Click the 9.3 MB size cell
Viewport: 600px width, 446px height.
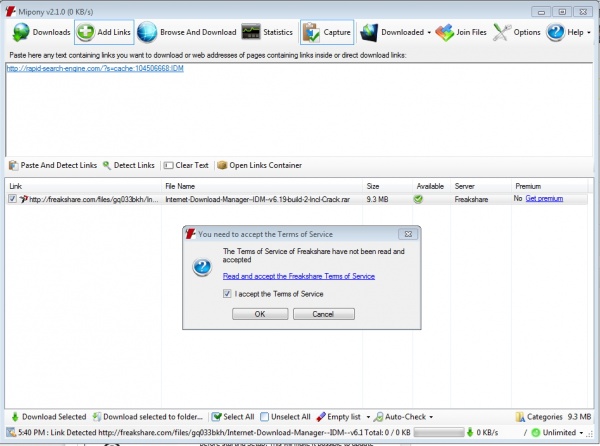(x=377, y=199)
